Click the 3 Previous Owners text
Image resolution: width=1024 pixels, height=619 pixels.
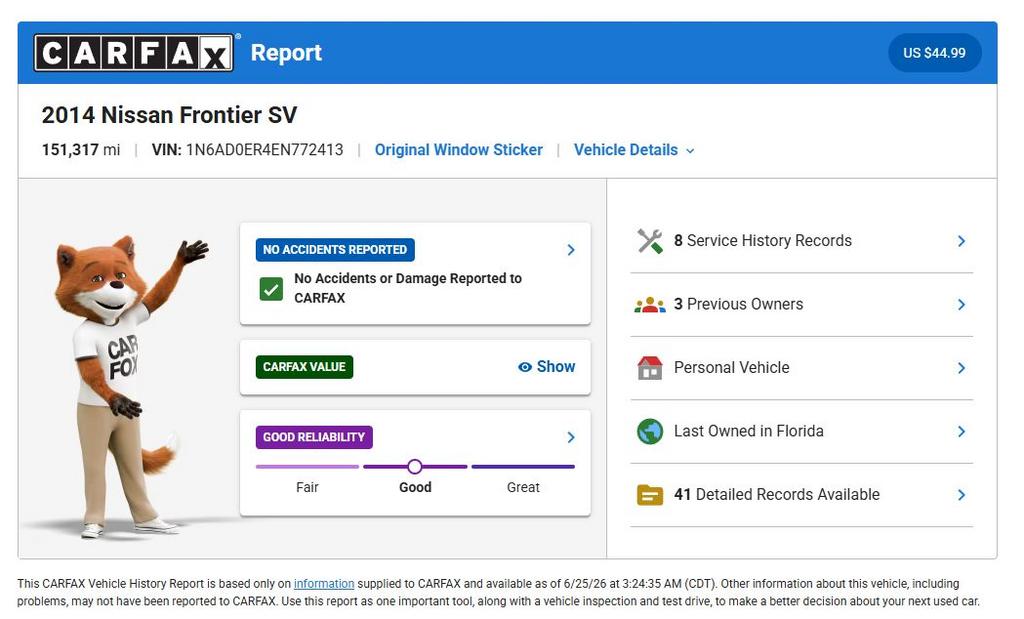[x=739, y=304]
